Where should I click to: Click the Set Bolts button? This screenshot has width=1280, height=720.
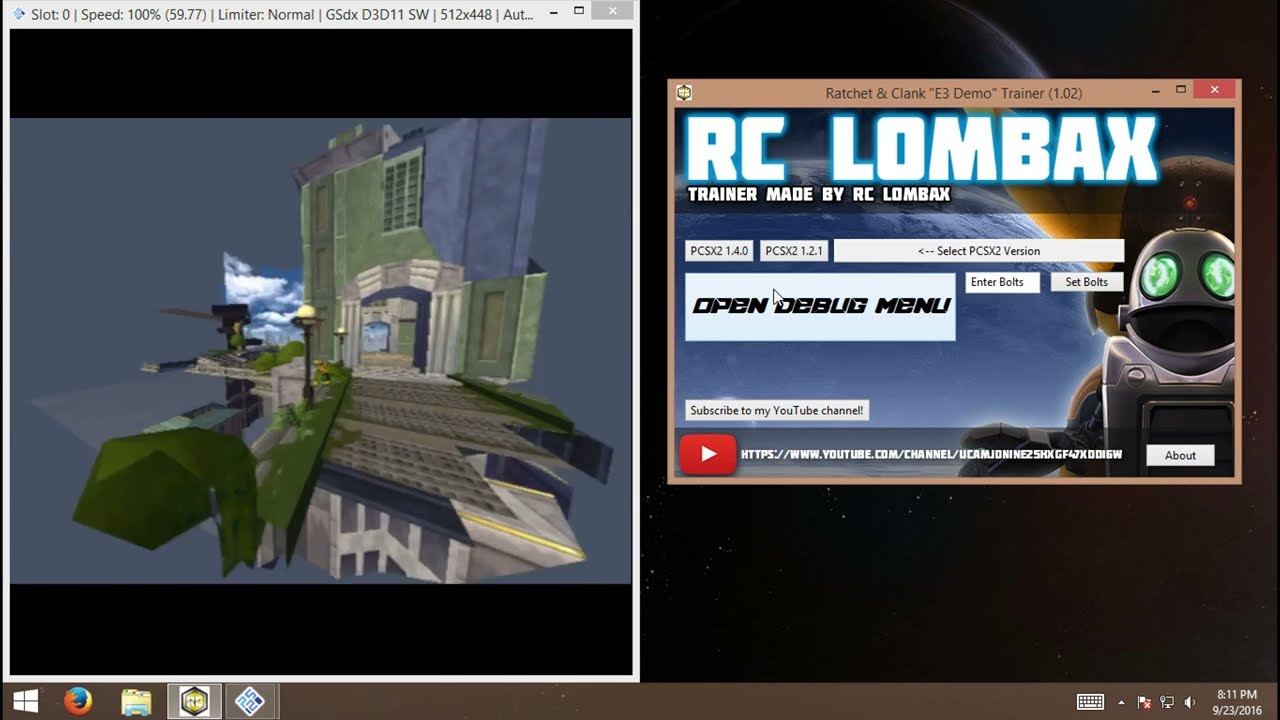coord(1087,282)
